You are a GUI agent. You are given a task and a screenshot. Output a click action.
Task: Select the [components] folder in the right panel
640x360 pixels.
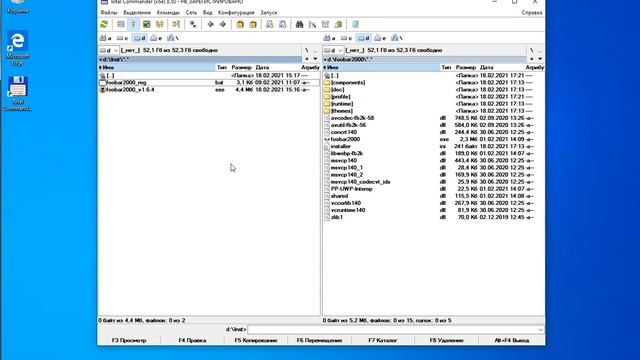pos(433,82)
